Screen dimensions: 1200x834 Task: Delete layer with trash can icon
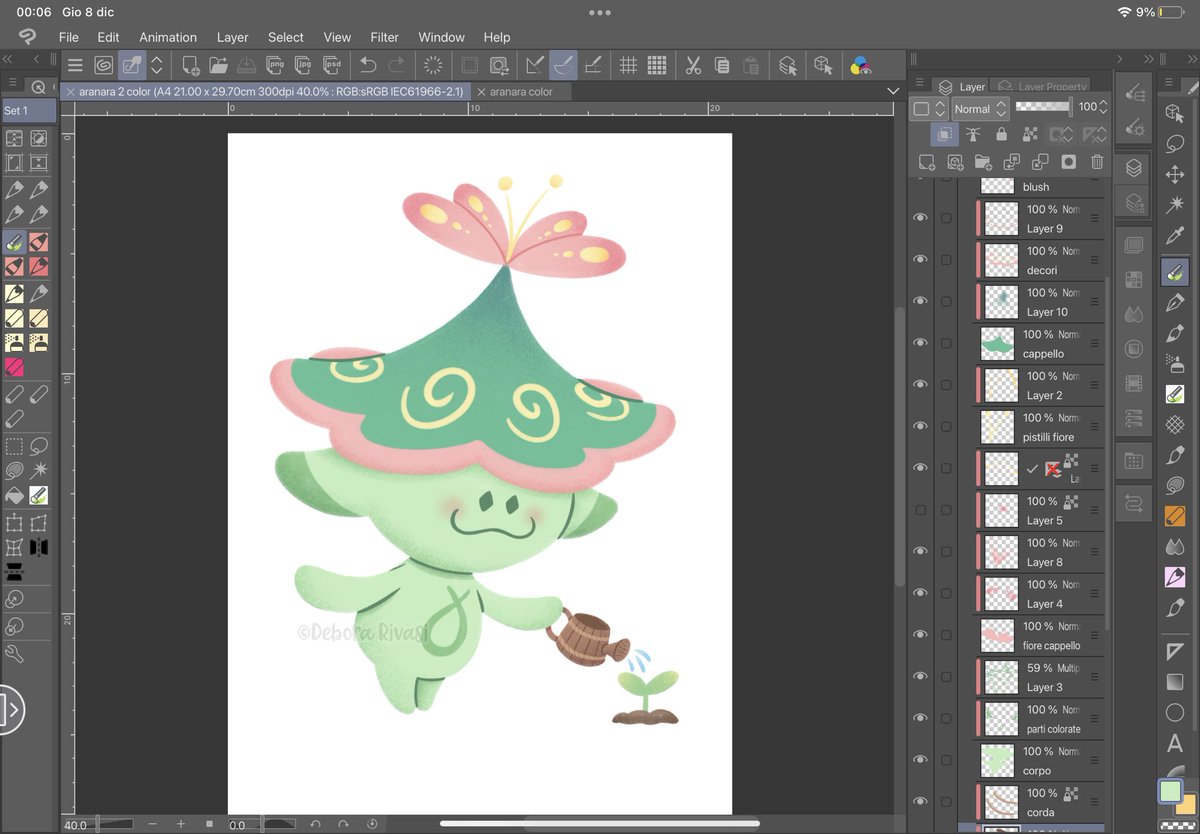coord(1097,162)
